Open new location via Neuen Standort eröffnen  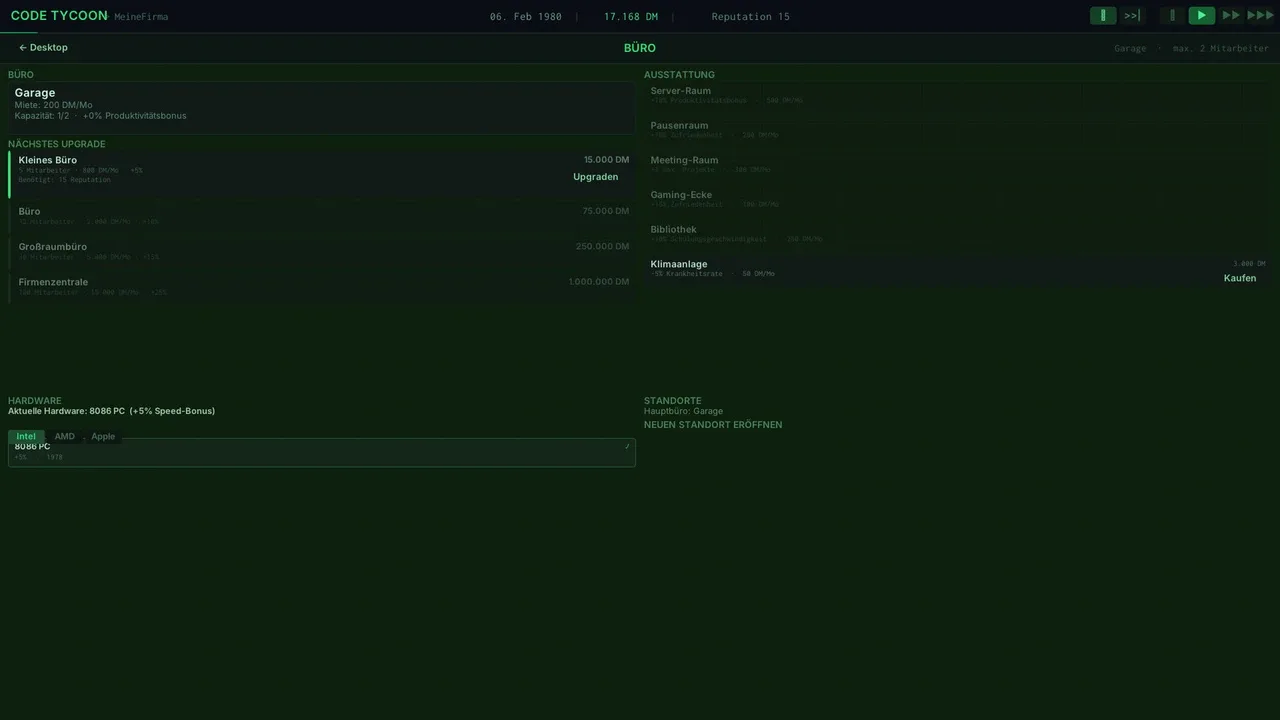(x=713, y=425)
